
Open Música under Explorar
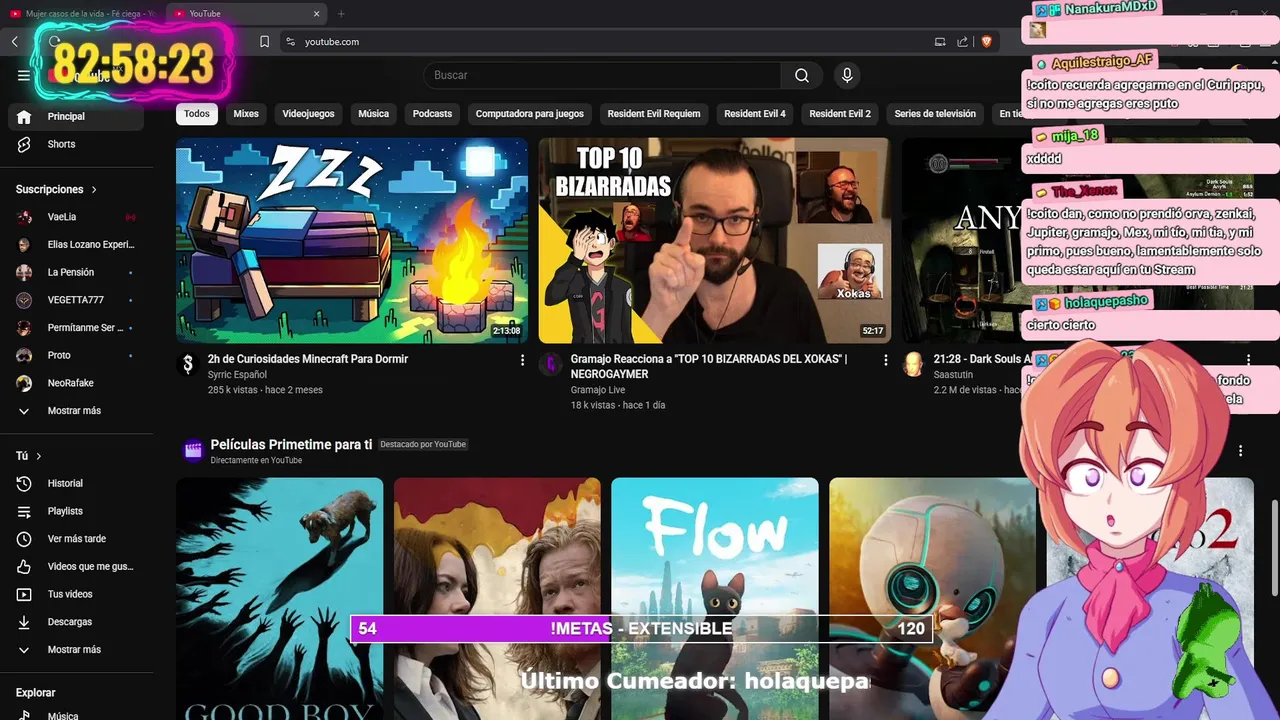click(76, 715)
